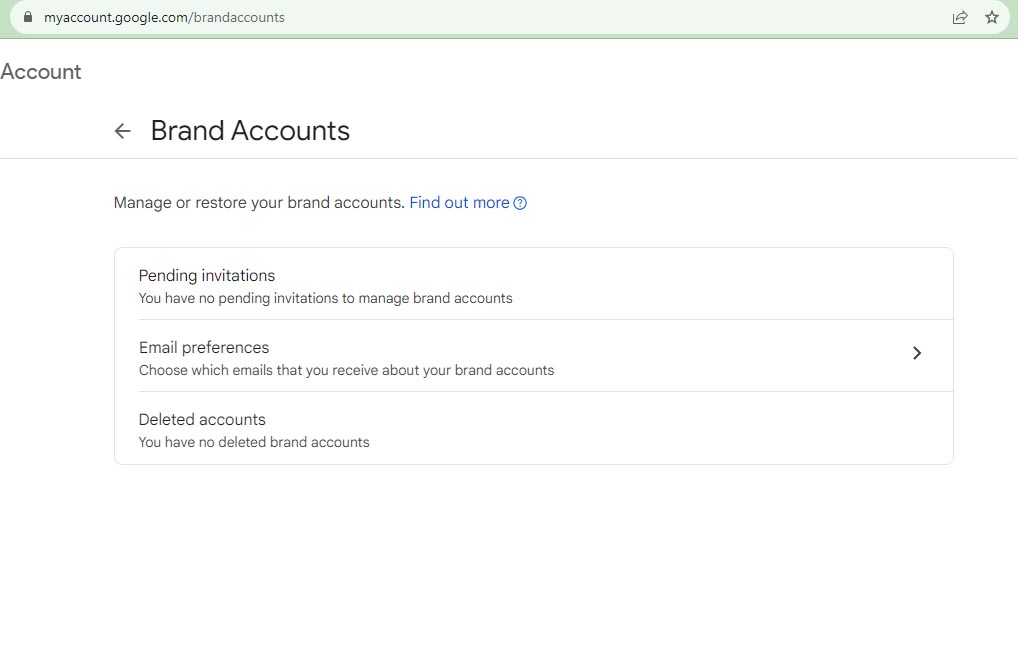Bookmark this page with the star icon

991,18
